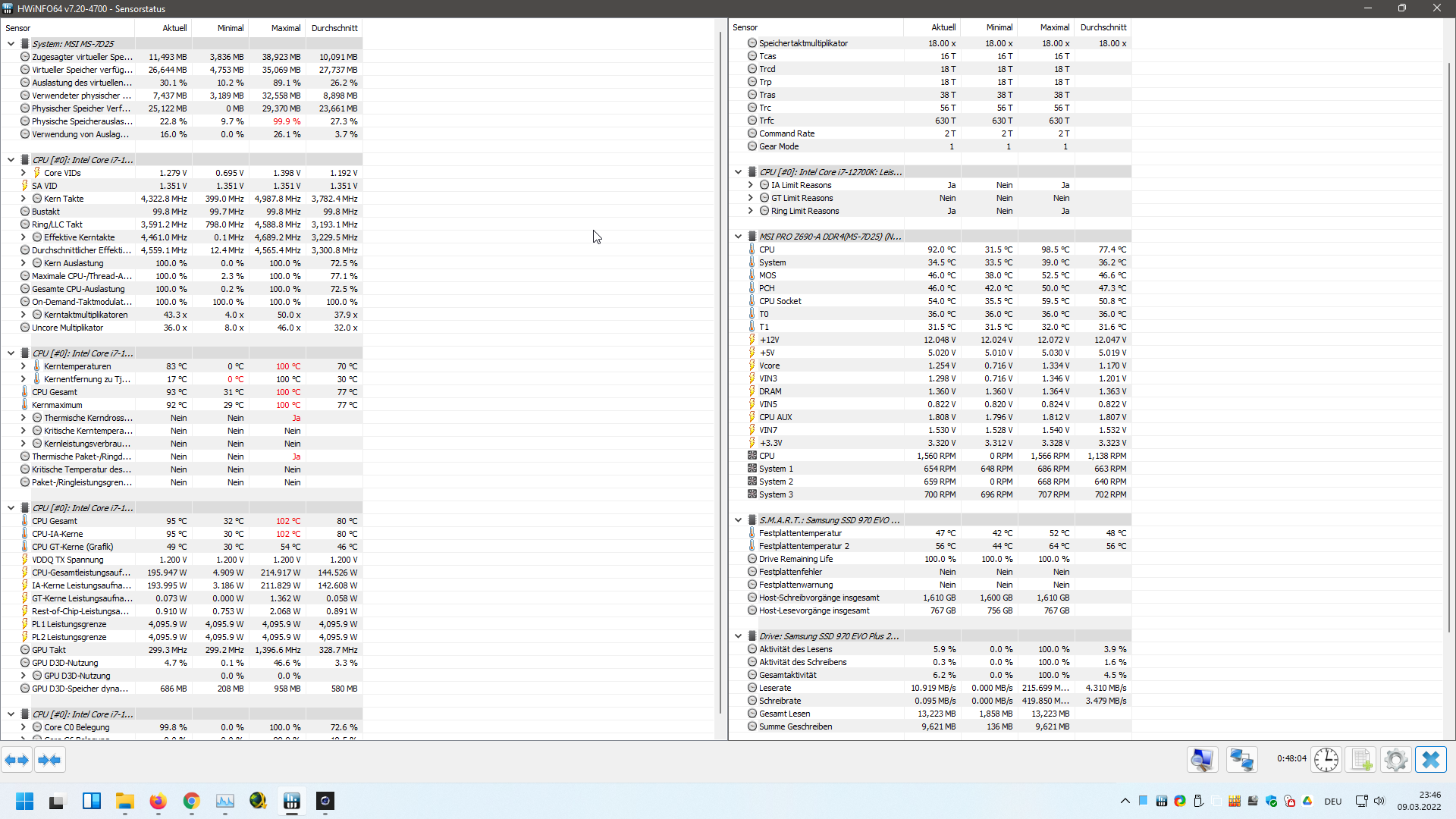This screenshot has height=819, width=1456.
Task: Click the shrink columns arrows button
Action: click(49, 760)
